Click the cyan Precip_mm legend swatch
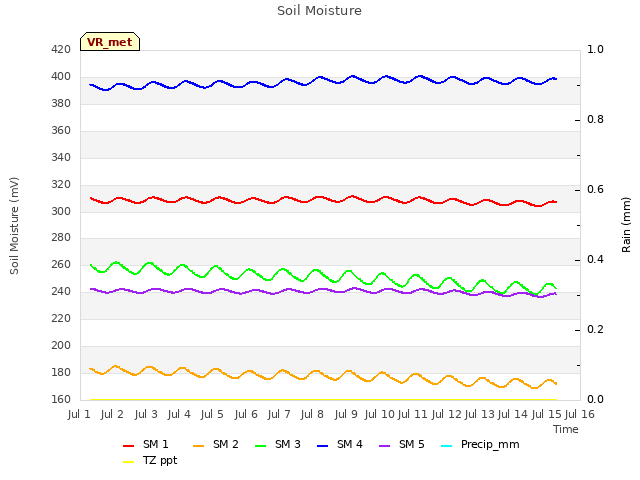Image resolution: width=640 pixels, height=480 pixels. click(447, 446)
